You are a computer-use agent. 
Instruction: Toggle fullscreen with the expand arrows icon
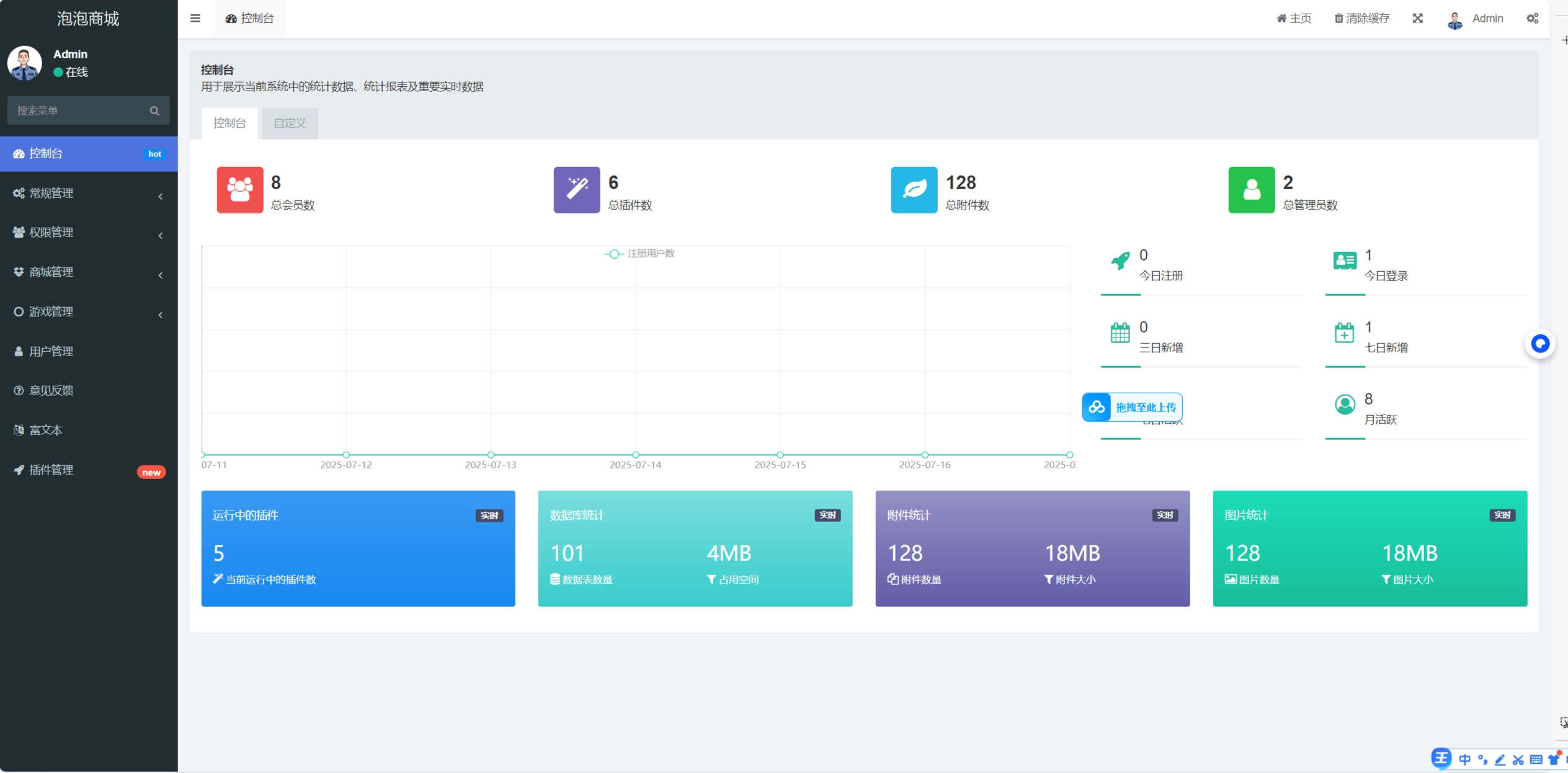click(1418, 19)
